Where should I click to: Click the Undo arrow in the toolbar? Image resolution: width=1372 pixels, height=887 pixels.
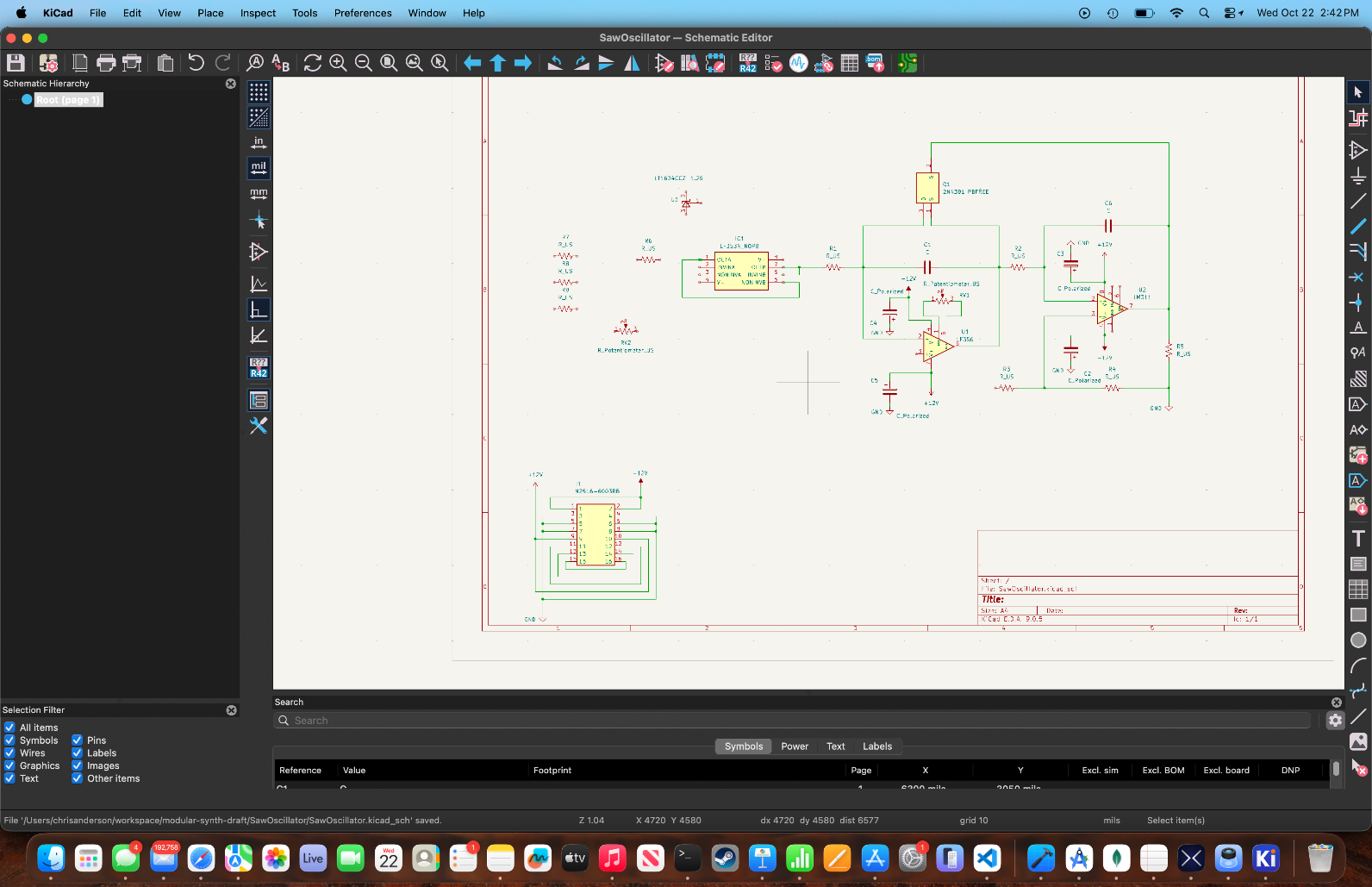pos(196,63)
